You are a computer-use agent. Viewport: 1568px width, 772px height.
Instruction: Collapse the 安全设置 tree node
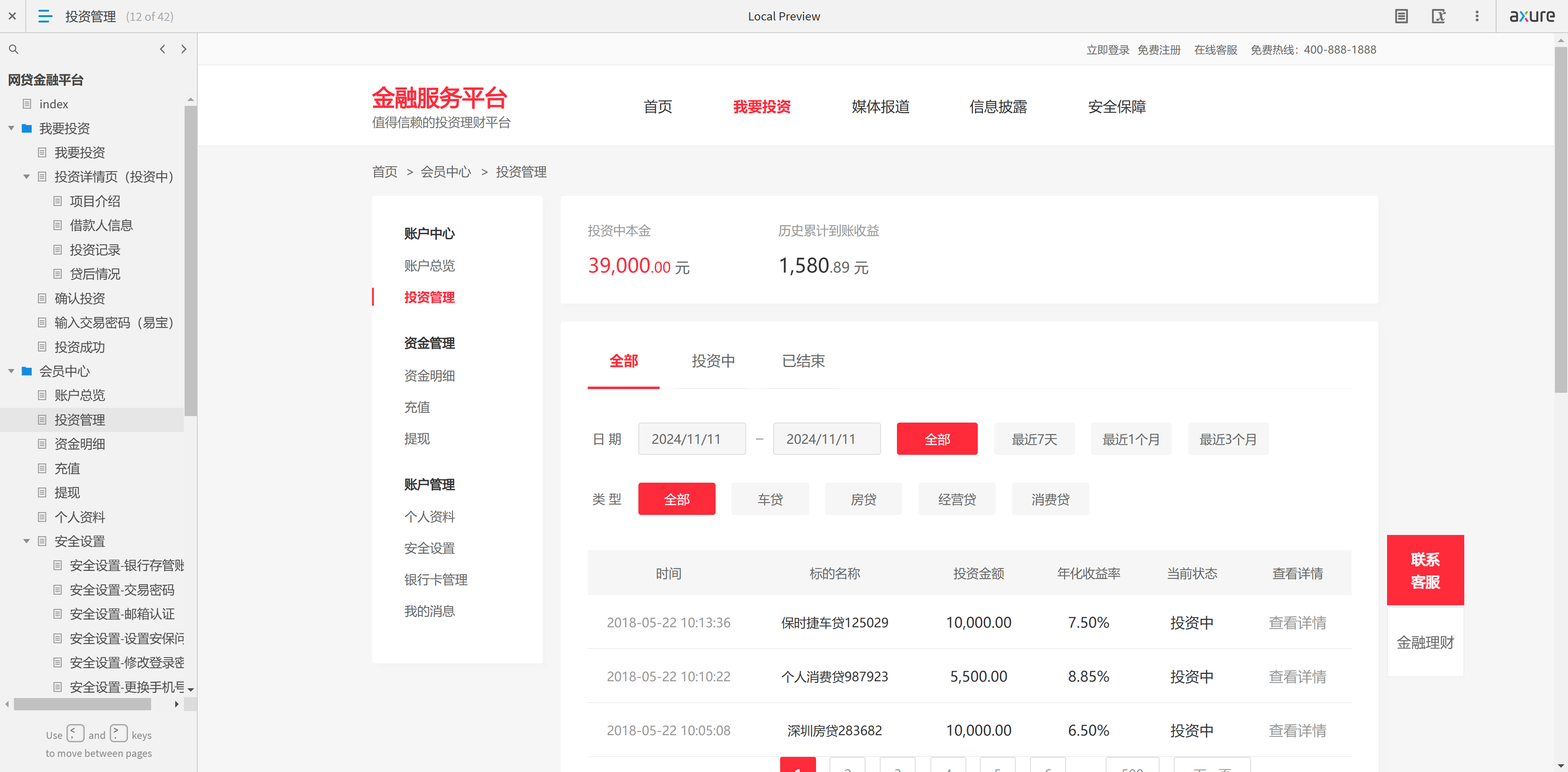[26, 541]
